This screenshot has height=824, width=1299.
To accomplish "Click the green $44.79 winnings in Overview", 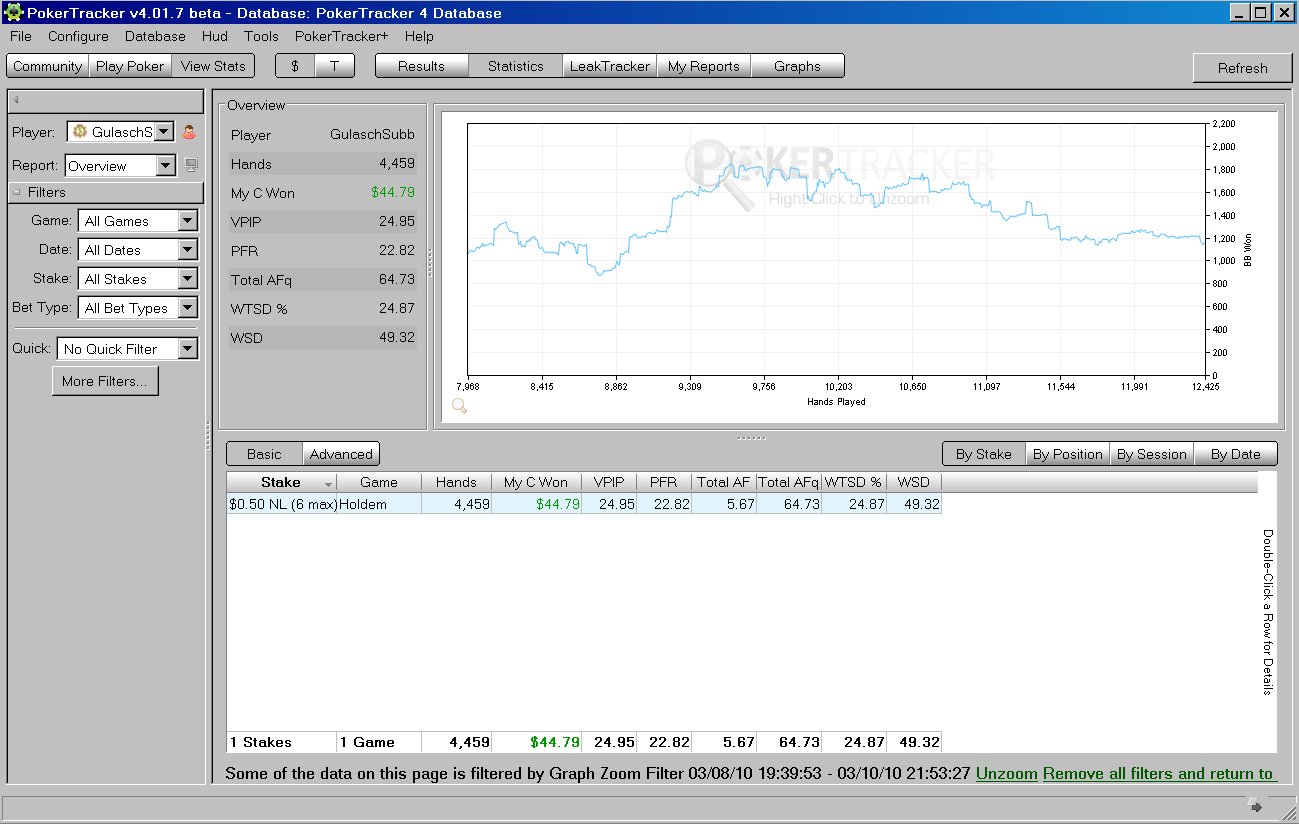I will [392, 192].
